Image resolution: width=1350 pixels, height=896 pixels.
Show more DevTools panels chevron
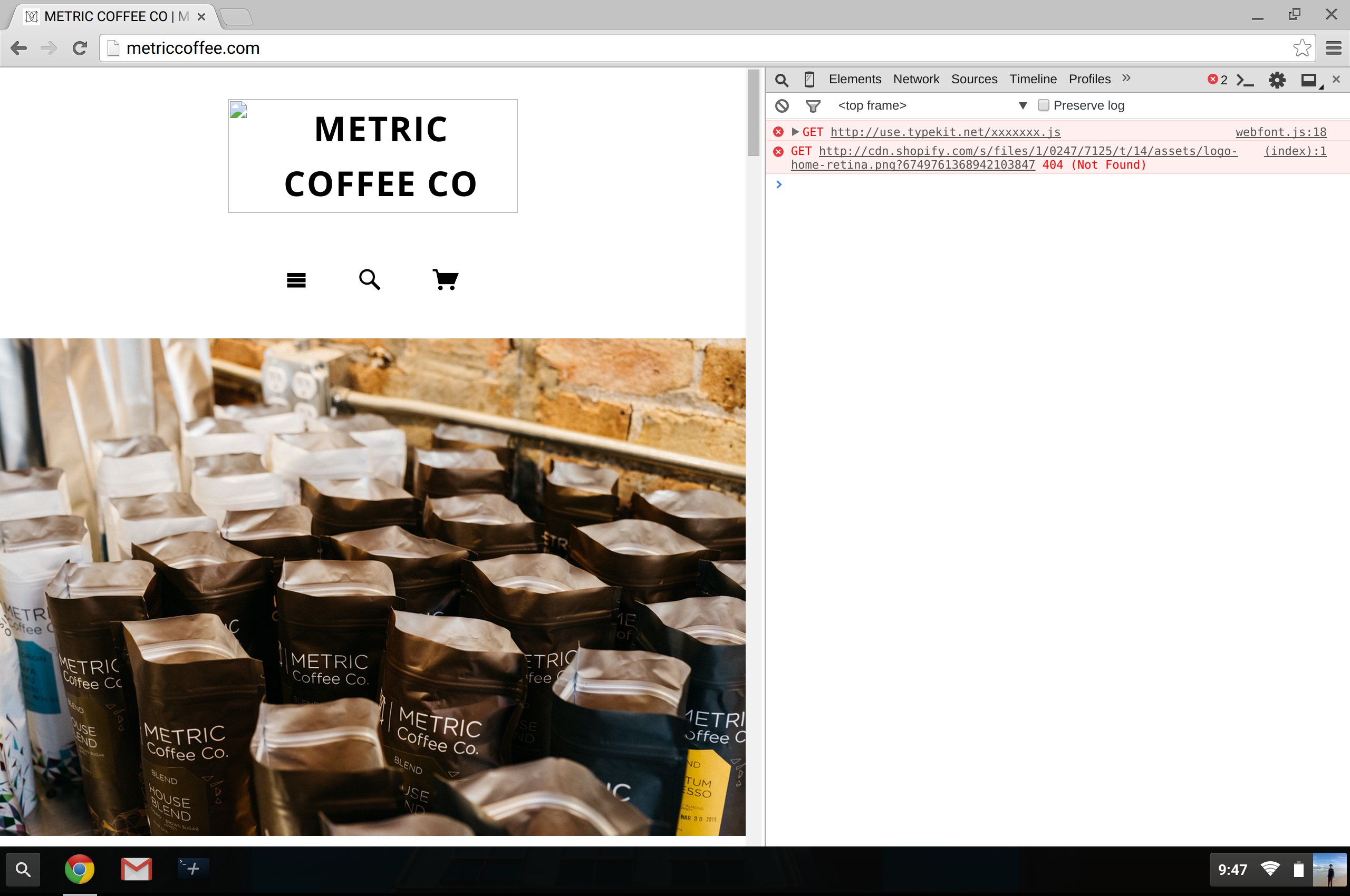click(x=1126, y=79)
